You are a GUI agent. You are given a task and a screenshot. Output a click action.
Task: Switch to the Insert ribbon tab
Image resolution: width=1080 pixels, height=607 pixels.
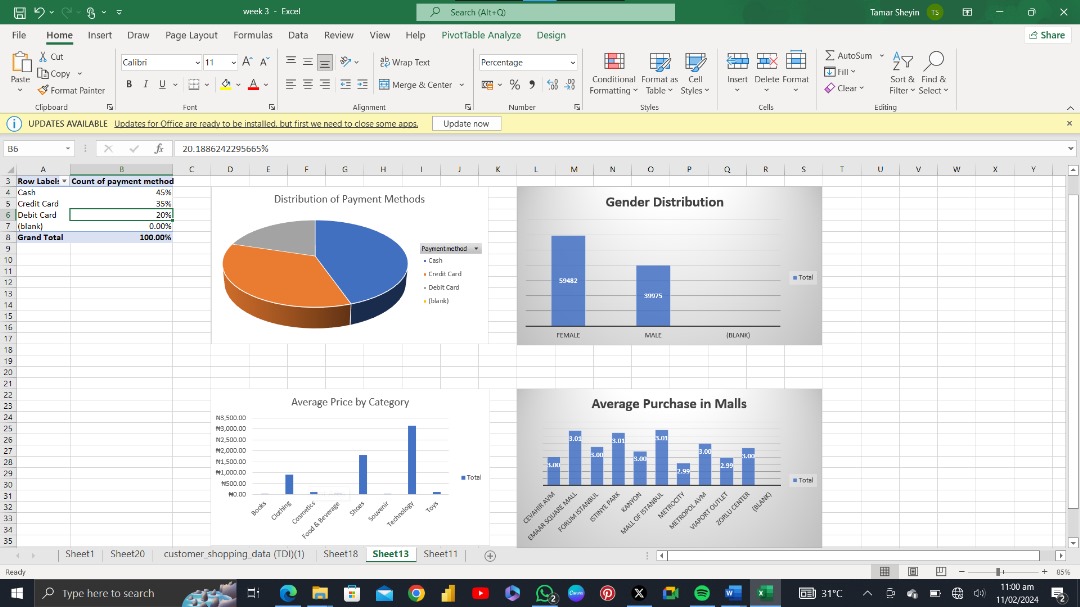100,35
